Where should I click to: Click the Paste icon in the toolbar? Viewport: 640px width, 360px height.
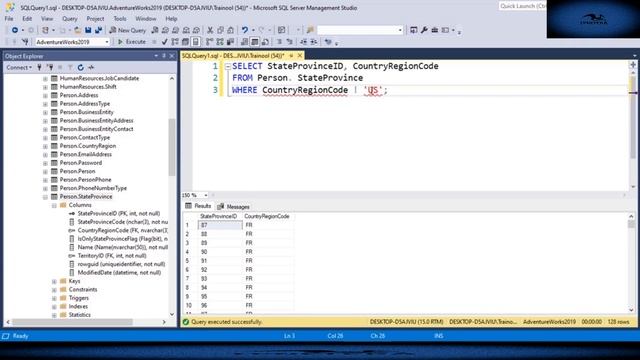coord(231,30)
